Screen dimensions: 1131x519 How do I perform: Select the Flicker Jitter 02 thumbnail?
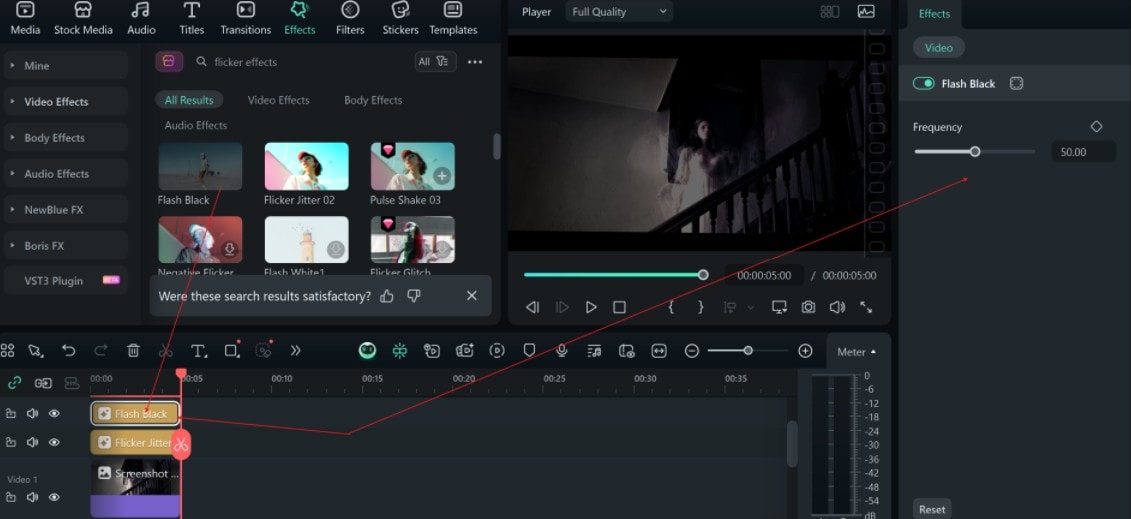click(307, 167)
